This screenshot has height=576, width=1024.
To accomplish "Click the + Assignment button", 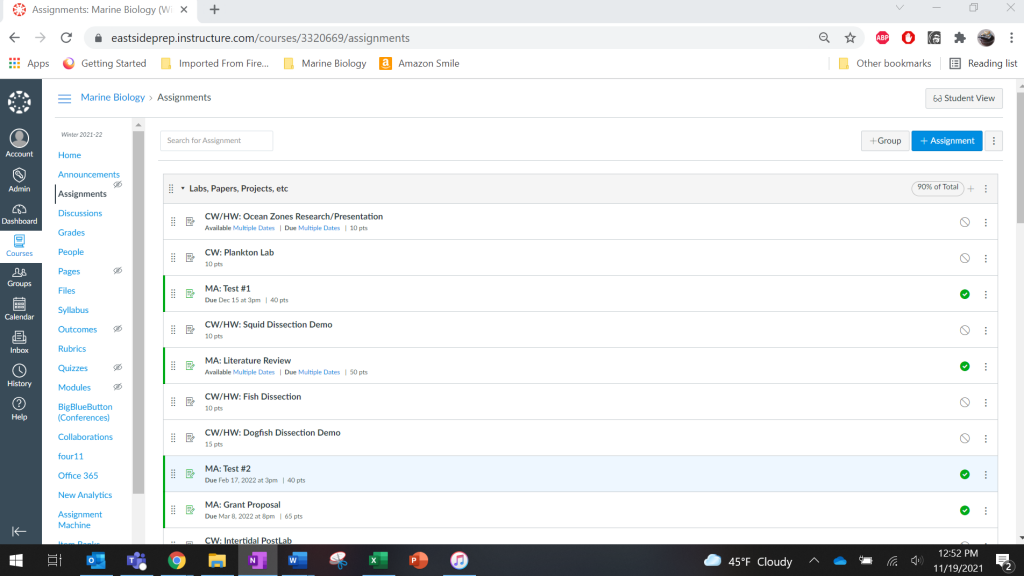I will 946,140.
